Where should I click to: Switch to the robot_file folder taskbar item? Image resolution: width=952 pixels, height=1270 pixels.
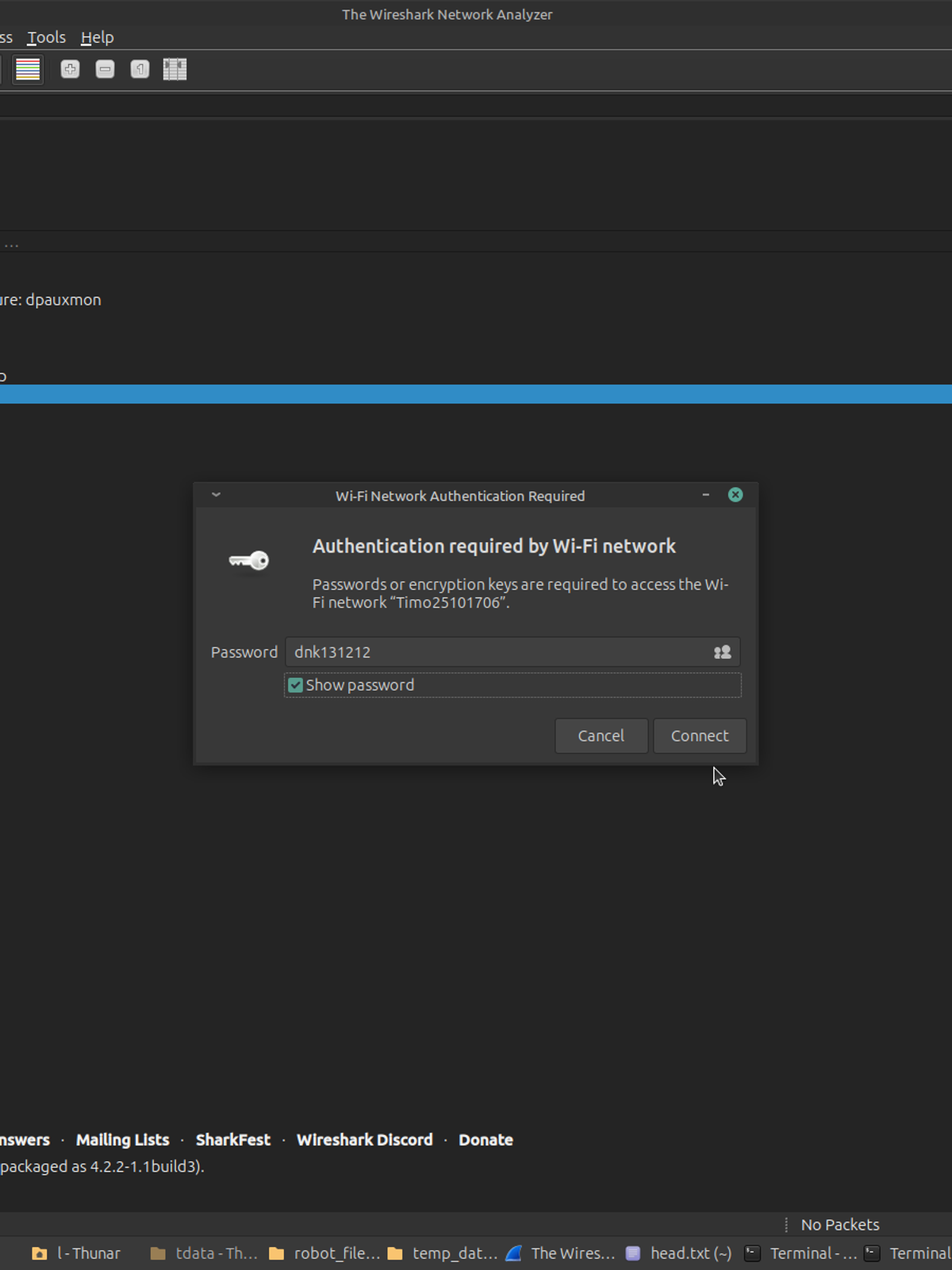coord(324,1253)
